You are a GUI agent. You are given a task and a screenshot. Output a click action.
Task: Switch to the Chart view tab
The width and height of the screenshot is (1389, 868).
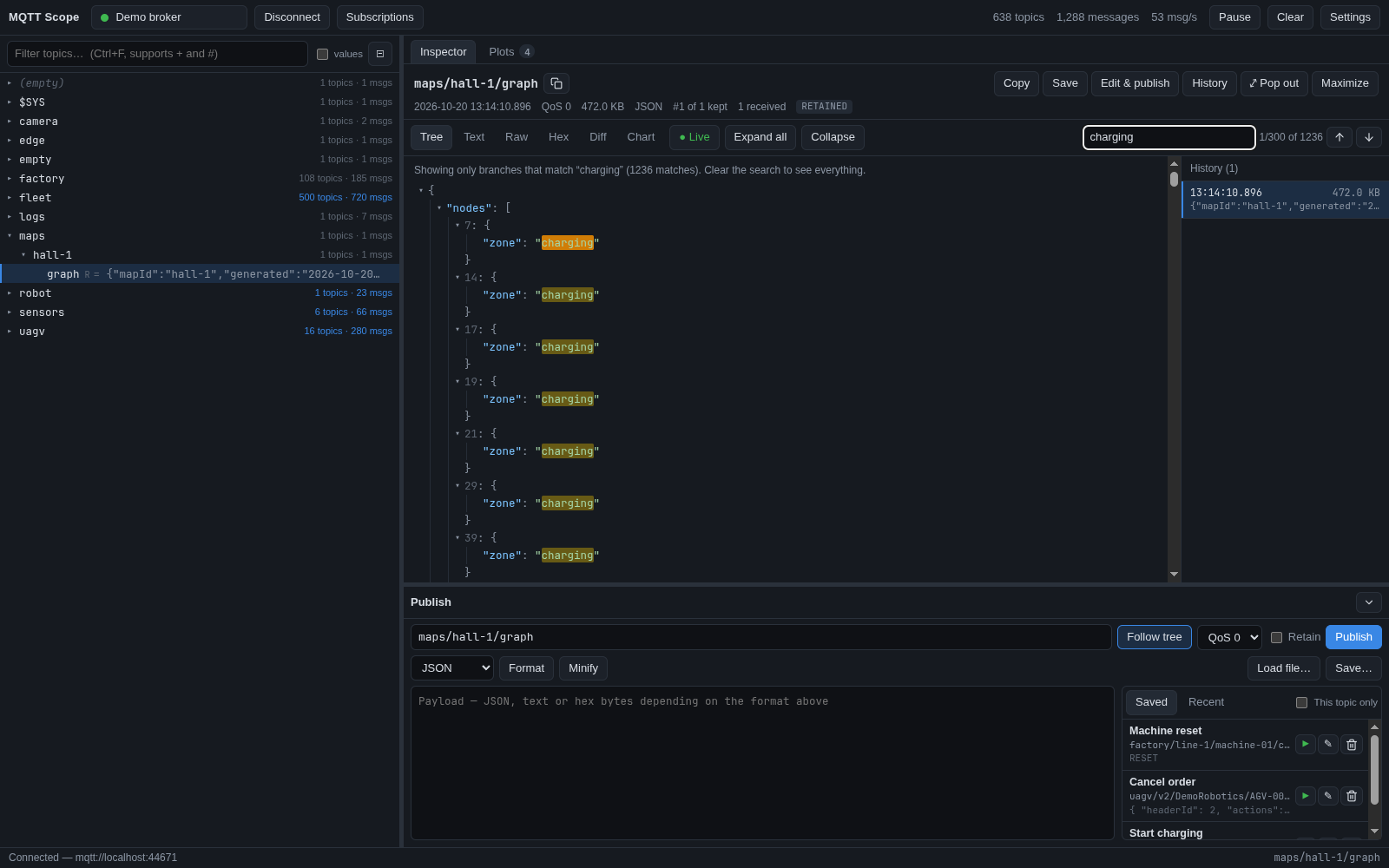click(641, 137)
